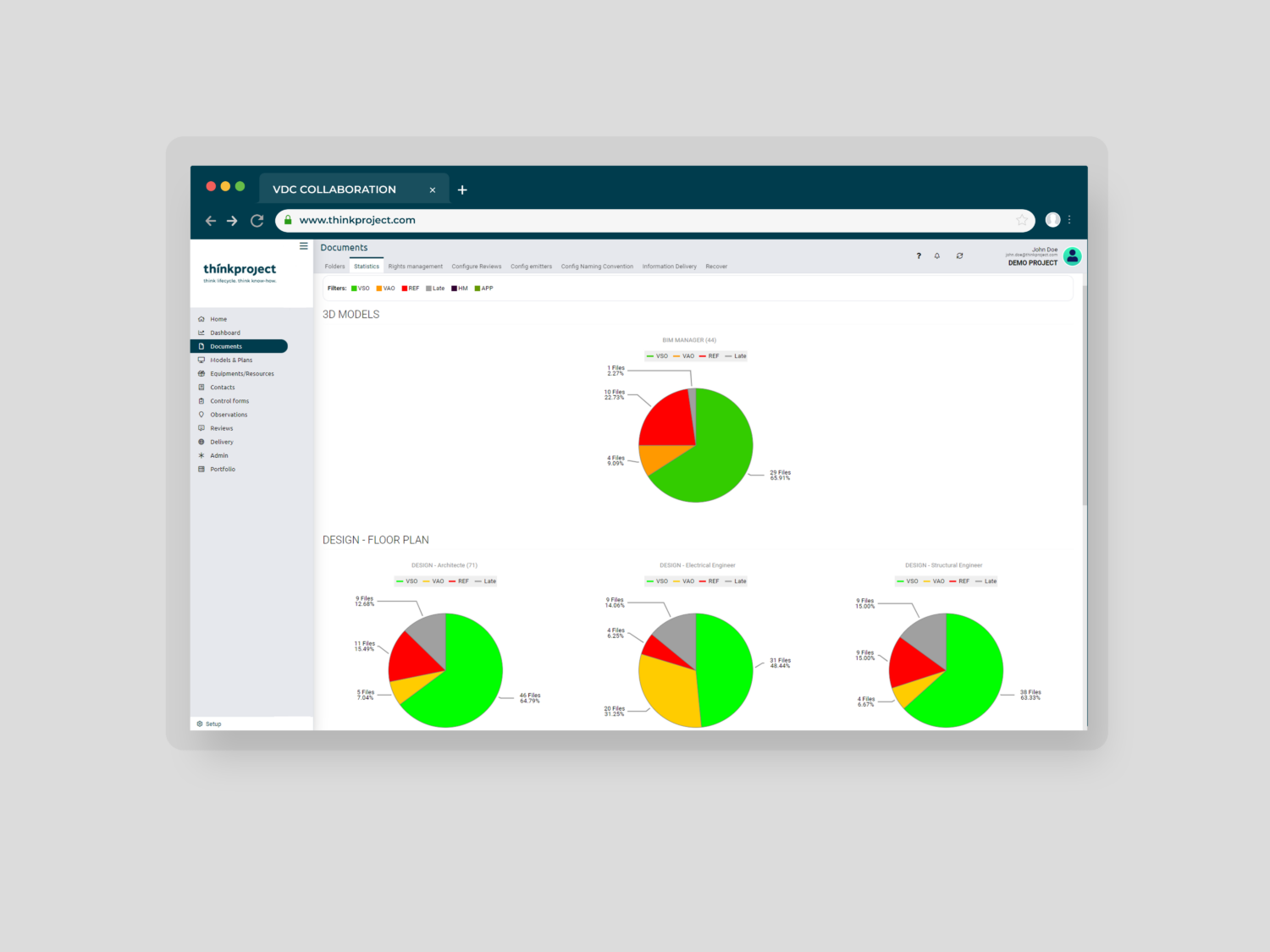The image size is (1270, 952).
Task: Bookmark page using the address bar star
Action: click(x=1022, y=220)
